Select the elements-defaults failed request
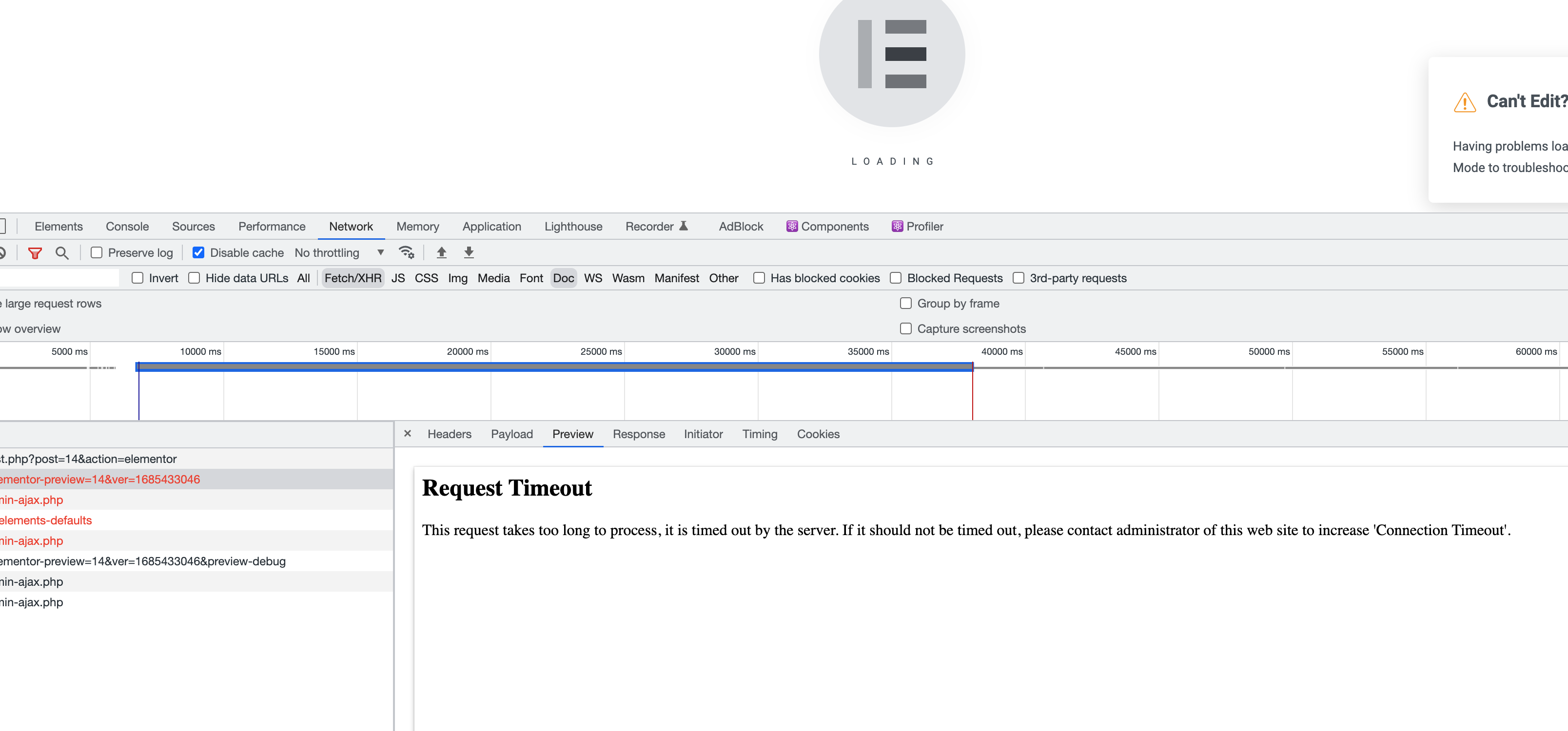 (x=46, y=520)
